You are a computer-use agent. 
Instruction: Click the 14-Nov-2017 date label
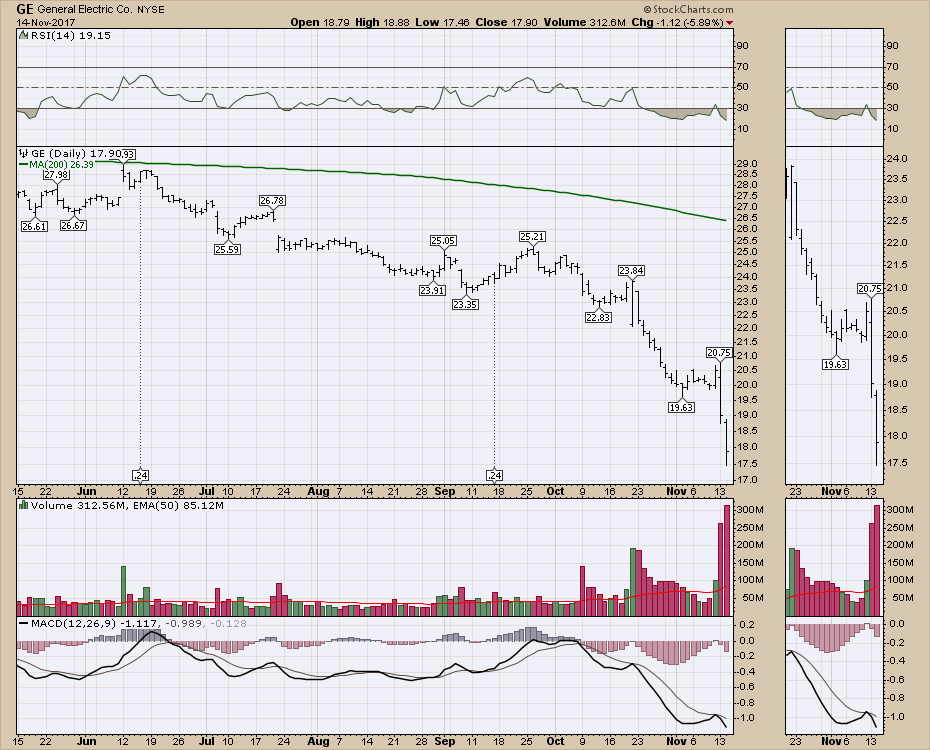45,23
